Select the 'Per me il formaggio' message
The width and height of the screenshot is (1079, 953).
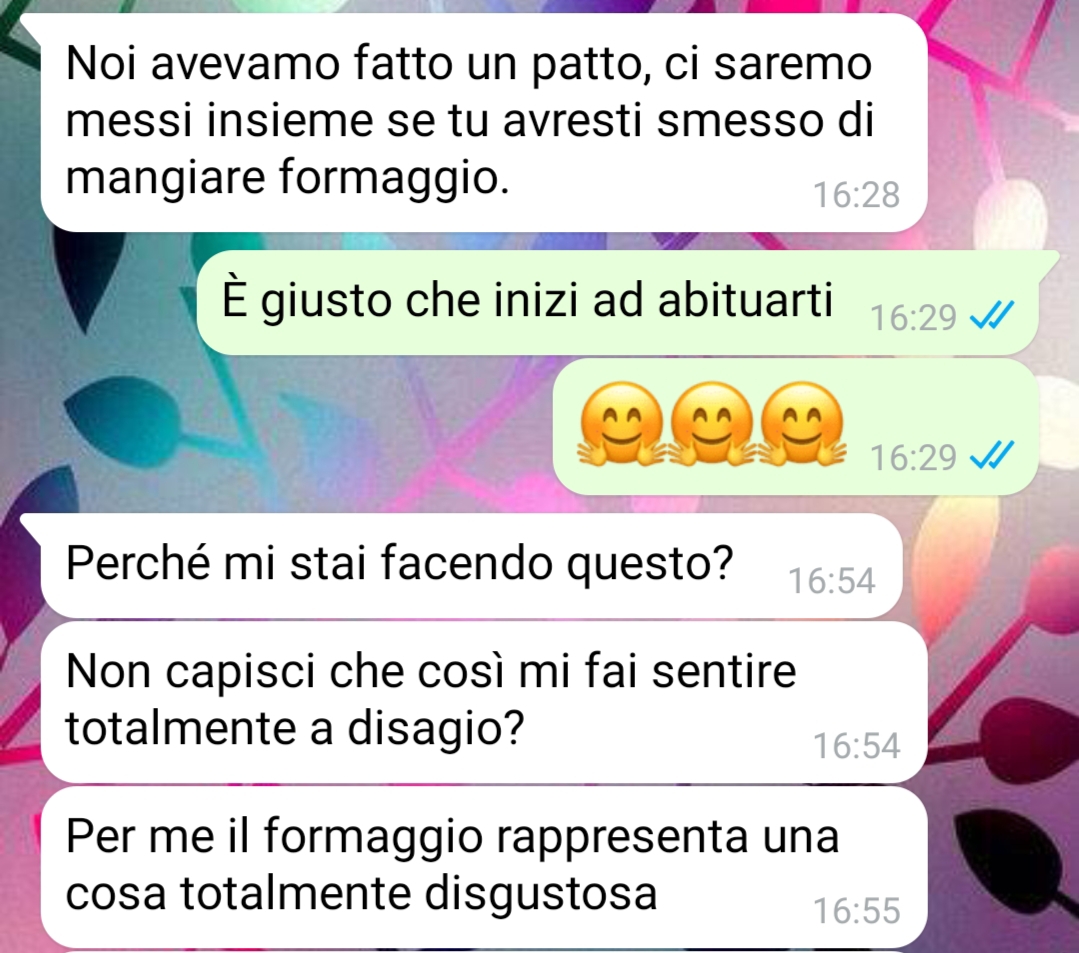tap(484, 868)
